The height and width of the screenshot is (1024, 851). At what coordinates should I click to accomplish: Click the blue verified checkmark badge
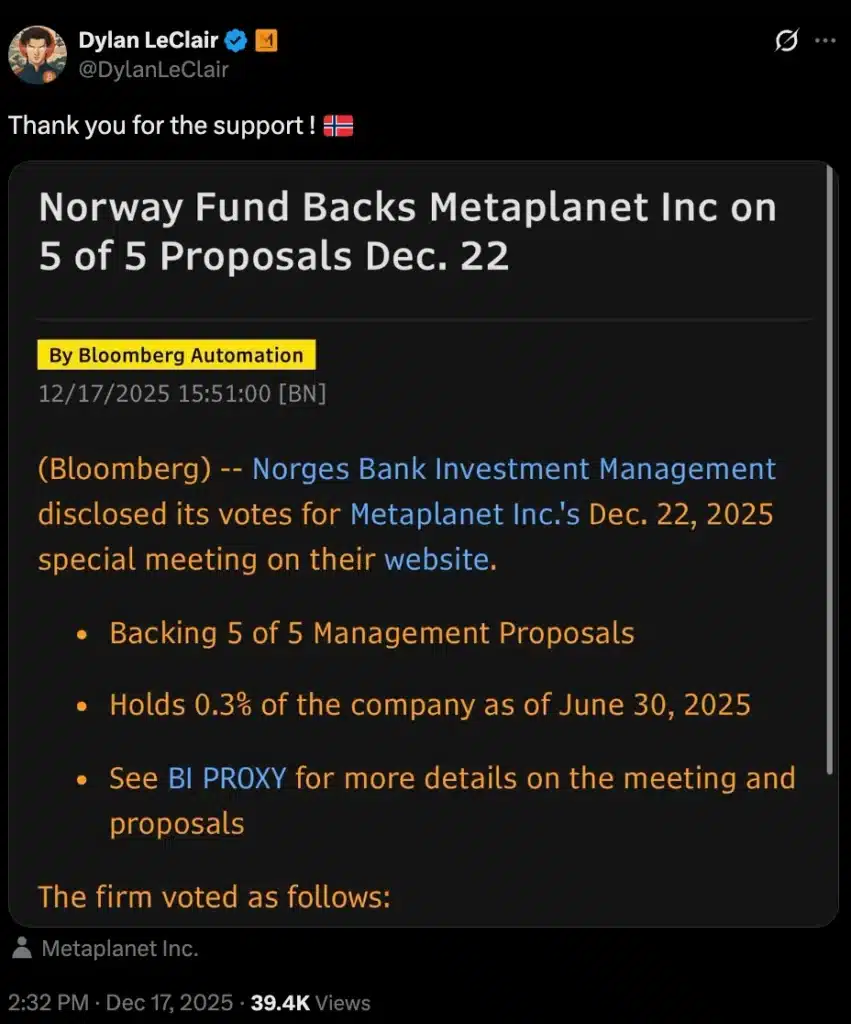235,40
